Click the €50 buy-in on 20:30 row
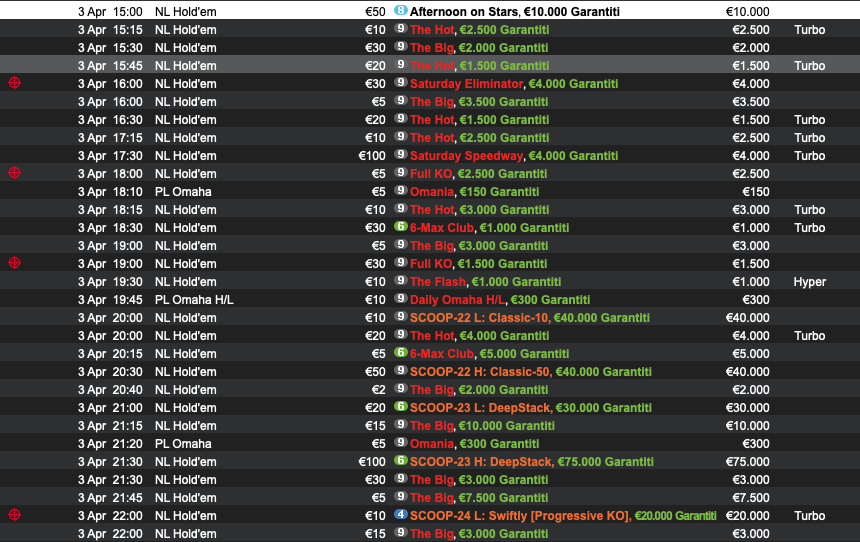This screenshot has height=542, width=860. coord(375,372)
